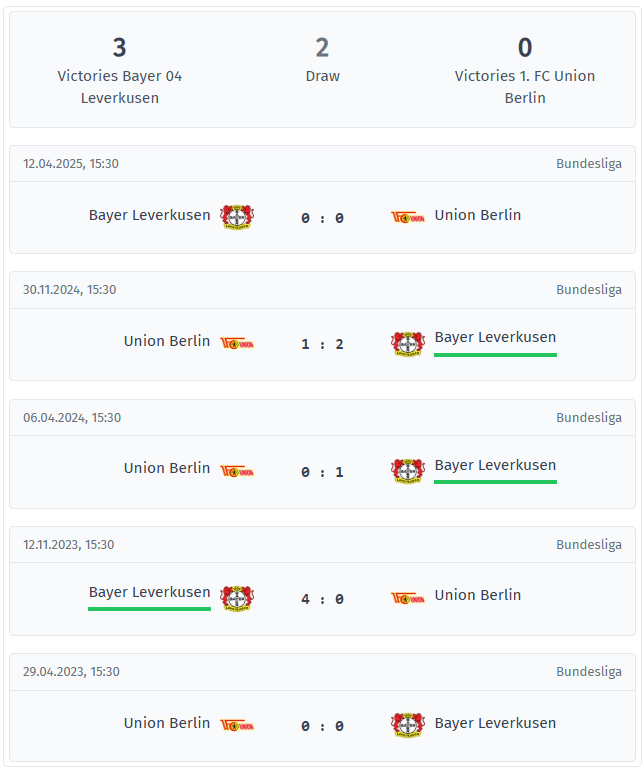Click Bayer Leverkusen crest in 29.04.2023 match
The height and width of the screenshot is (769, 644).
click(x=407, y=725)
